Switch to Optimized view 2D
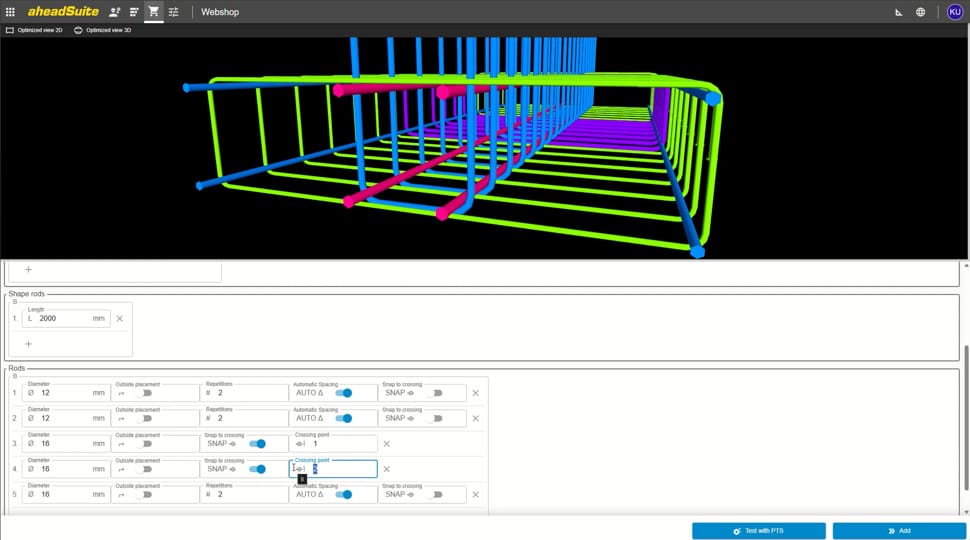Image resolution: width=970 pixels, height=540 pixels. [36, 30]
